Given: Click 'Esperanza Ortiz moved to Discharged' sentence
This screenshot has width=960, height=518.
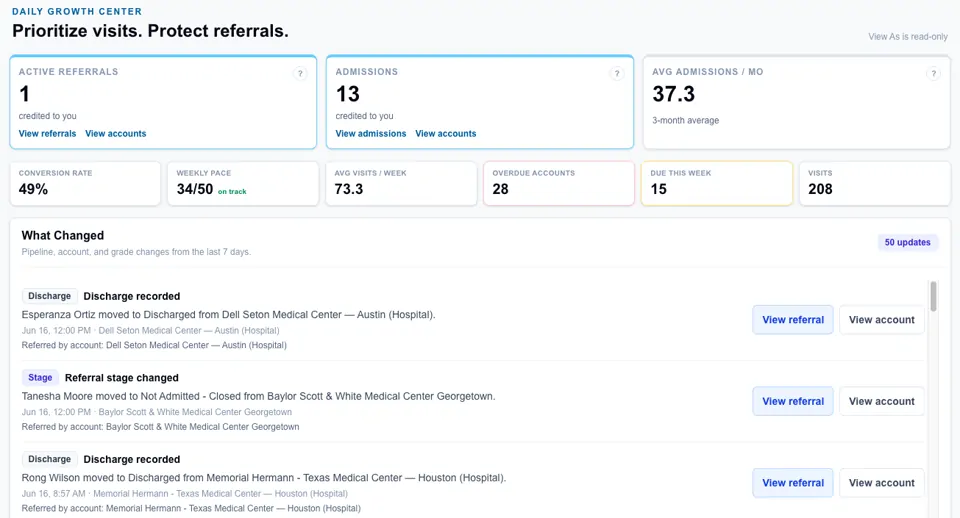Looking at the screenshot, I should tap(228, 315).
